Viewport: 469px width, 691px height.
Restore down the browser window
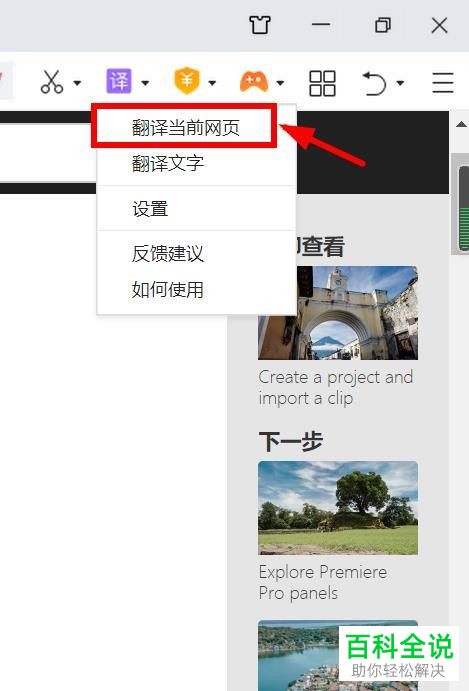(382, 25)
